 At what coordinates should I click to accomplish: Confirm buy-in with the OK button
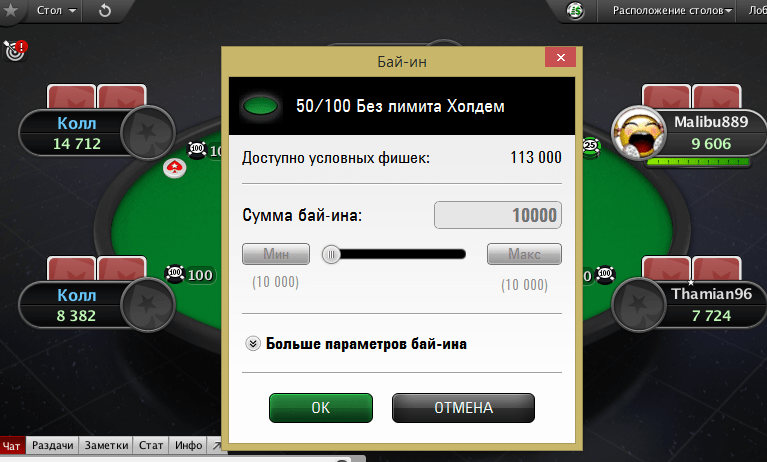click(x=321, y=408)
